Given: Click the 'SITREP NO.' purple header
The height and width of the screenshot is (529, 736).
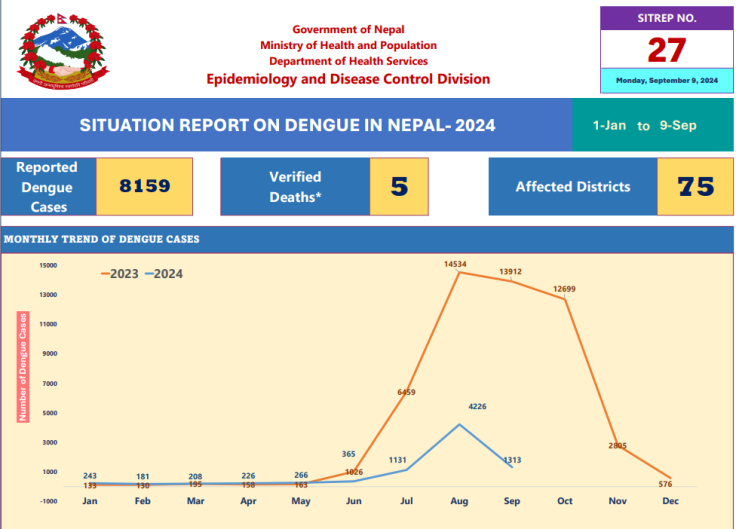Looking at the screenshot, I should pos(667,18).
